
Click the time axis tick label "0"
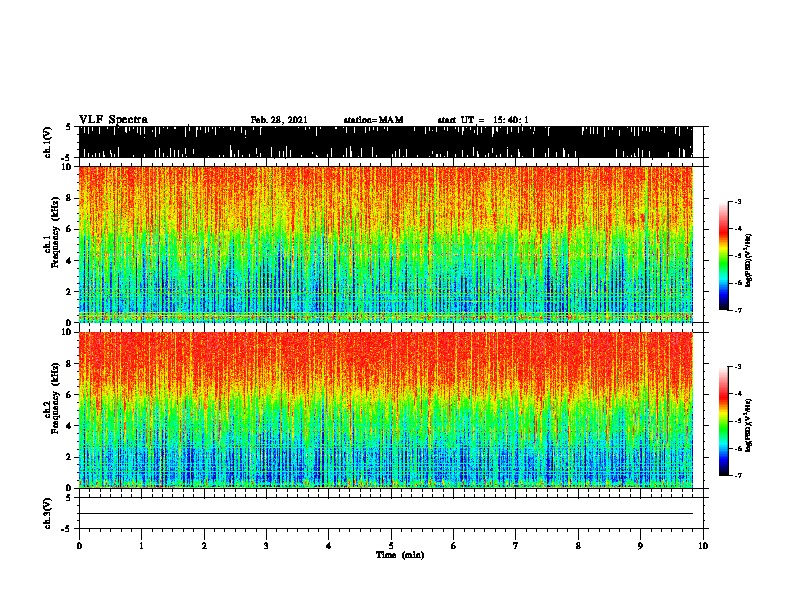[79, 546]
